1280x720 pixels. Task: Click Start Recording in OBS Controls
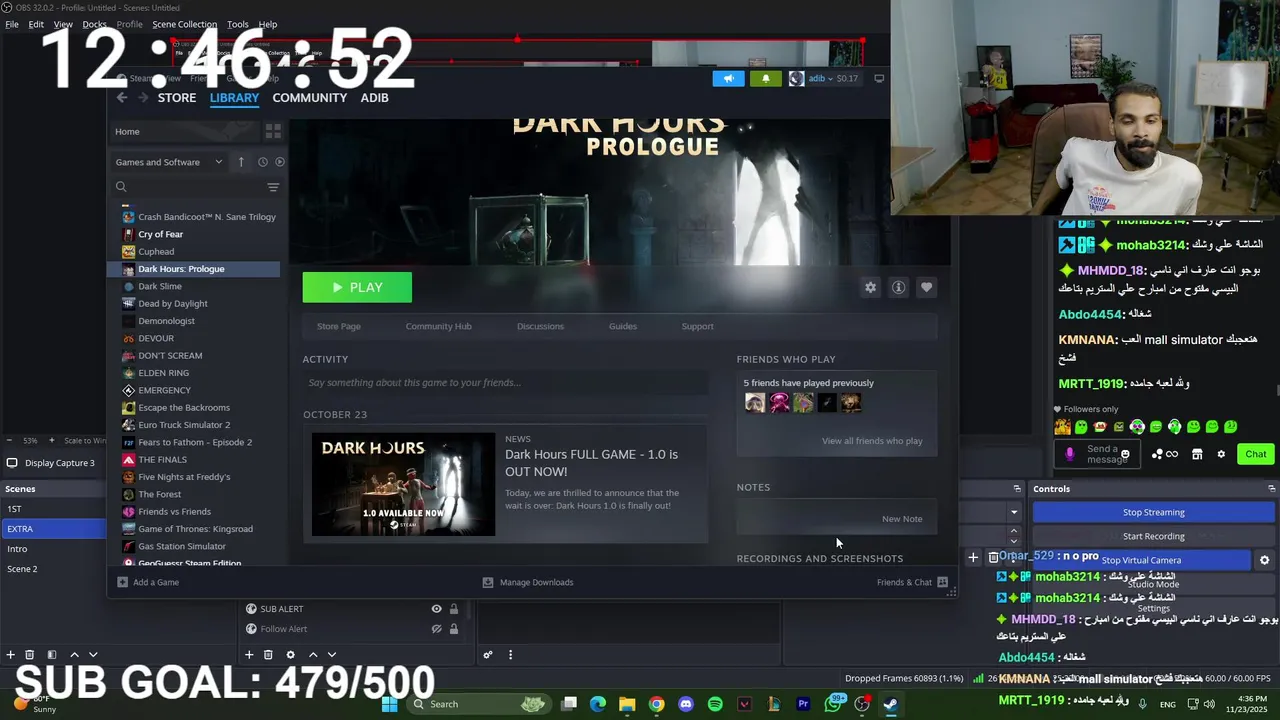click(1153, 536)
